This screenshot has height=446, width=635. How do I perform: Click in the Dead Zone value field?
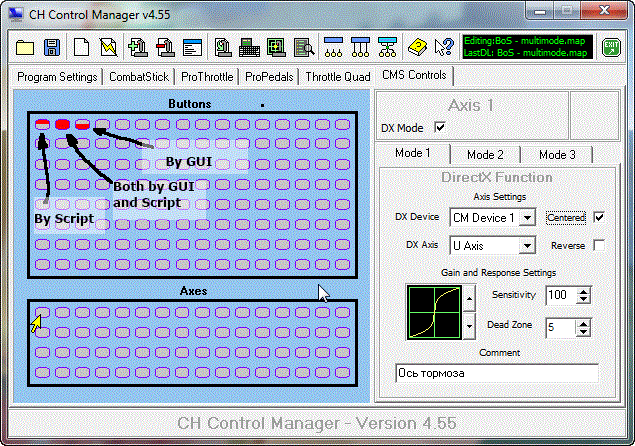click(561, 327)
